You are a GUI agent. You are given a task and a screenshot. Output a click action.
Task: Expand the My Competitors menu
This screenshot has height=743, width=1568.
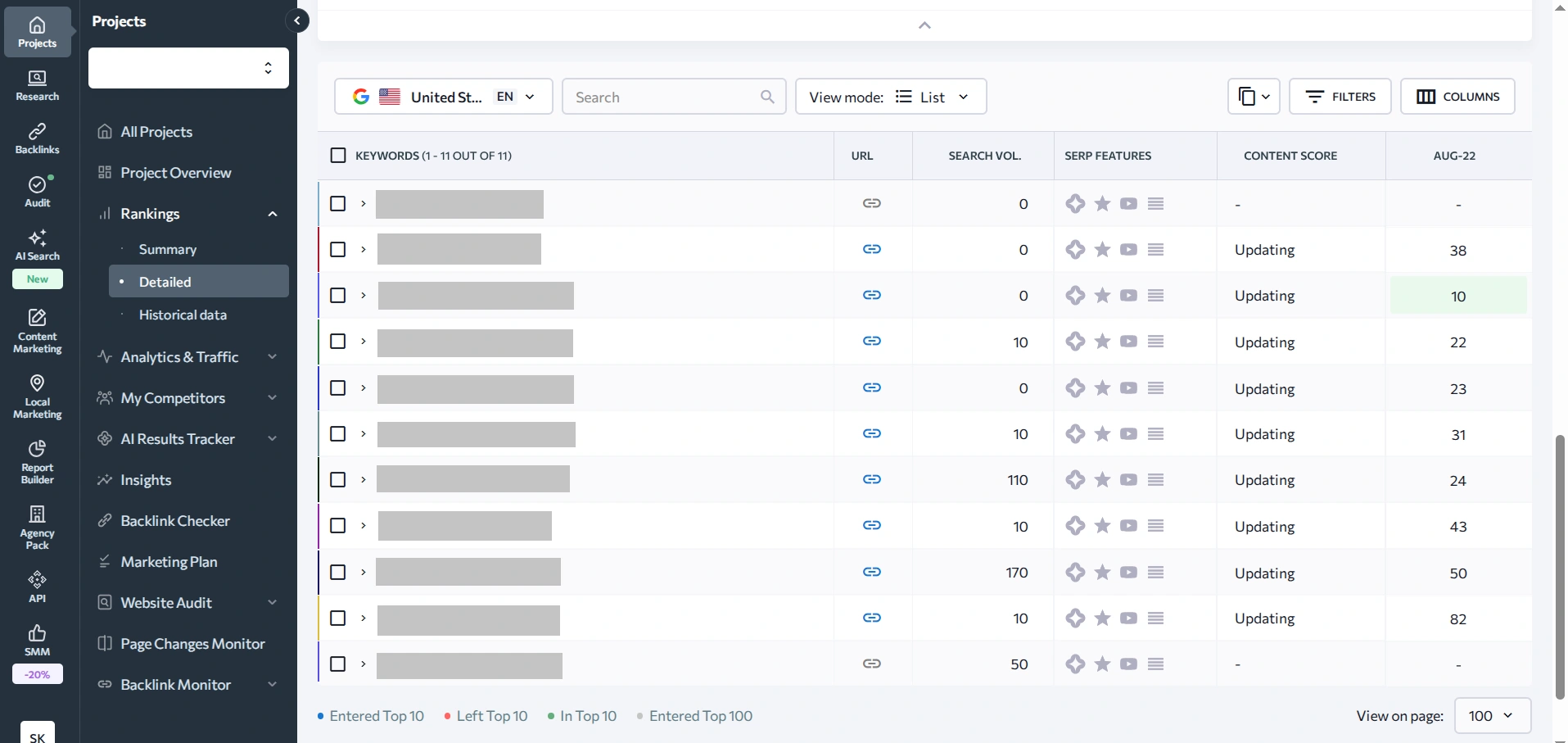(273, 398)
